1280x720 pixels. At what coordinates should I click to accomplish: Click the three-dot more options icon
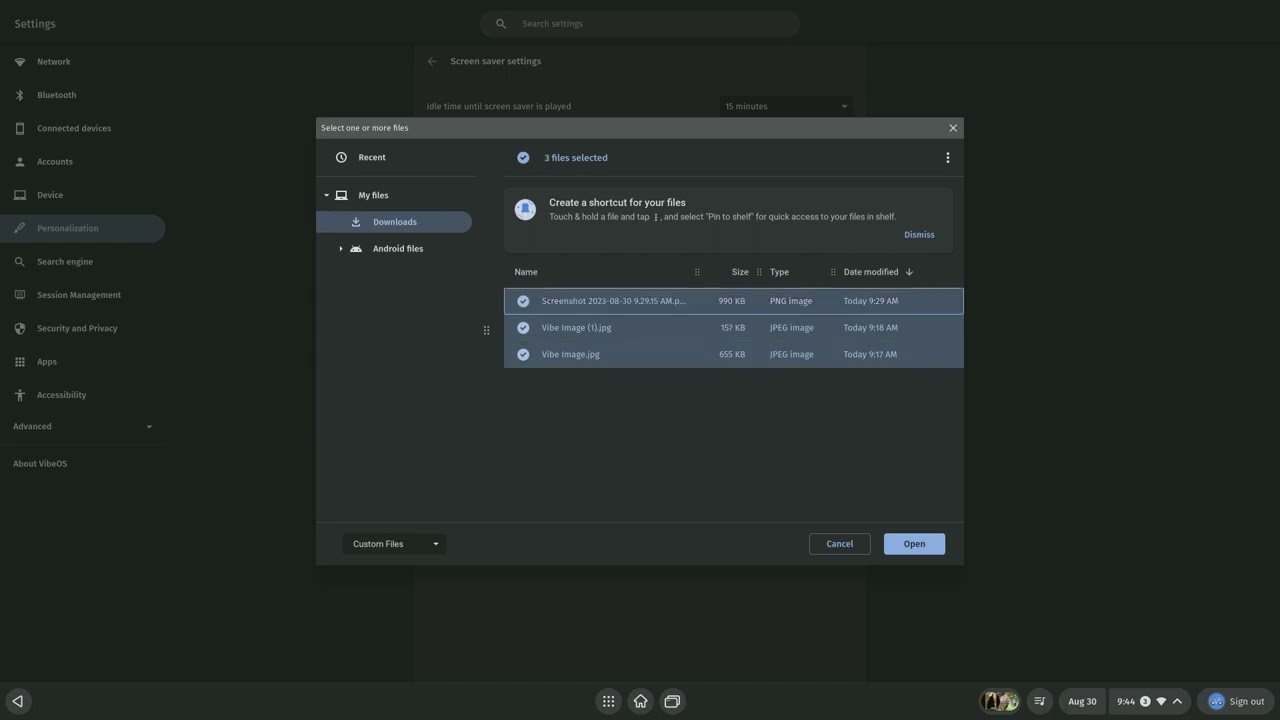948,157
